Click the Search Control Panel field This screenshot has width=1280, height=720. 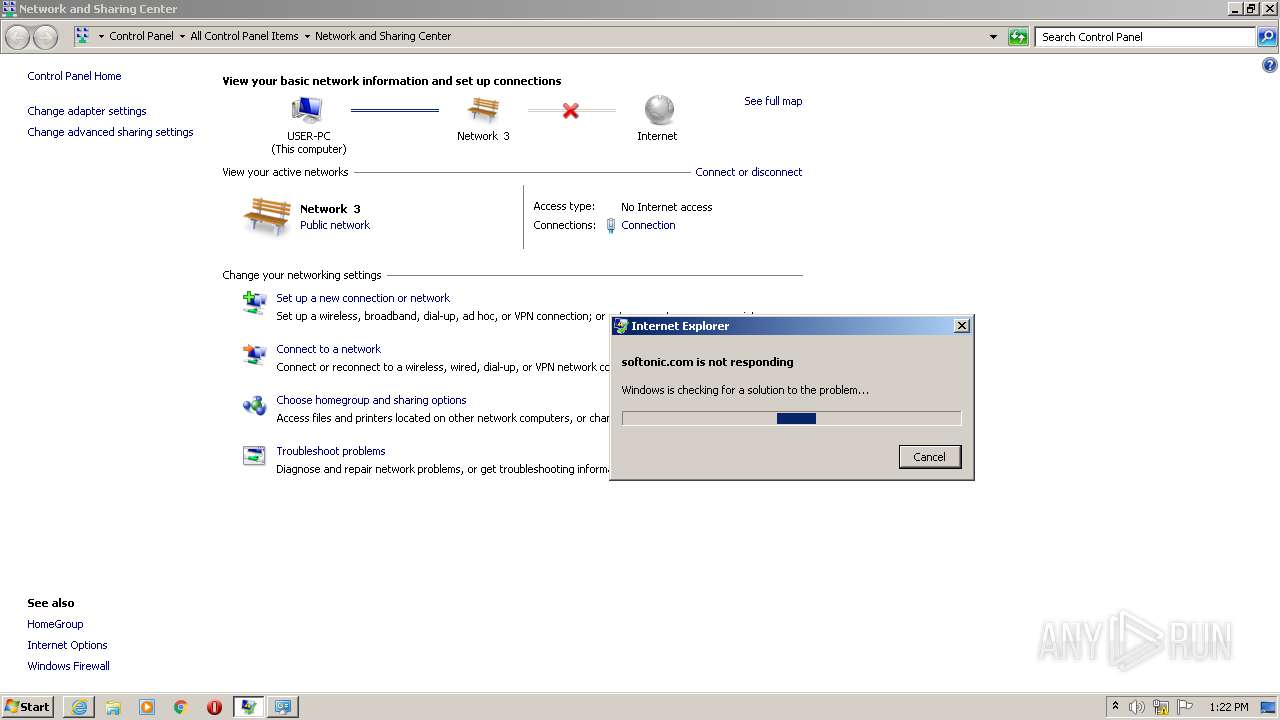(x=1146, y=37)
